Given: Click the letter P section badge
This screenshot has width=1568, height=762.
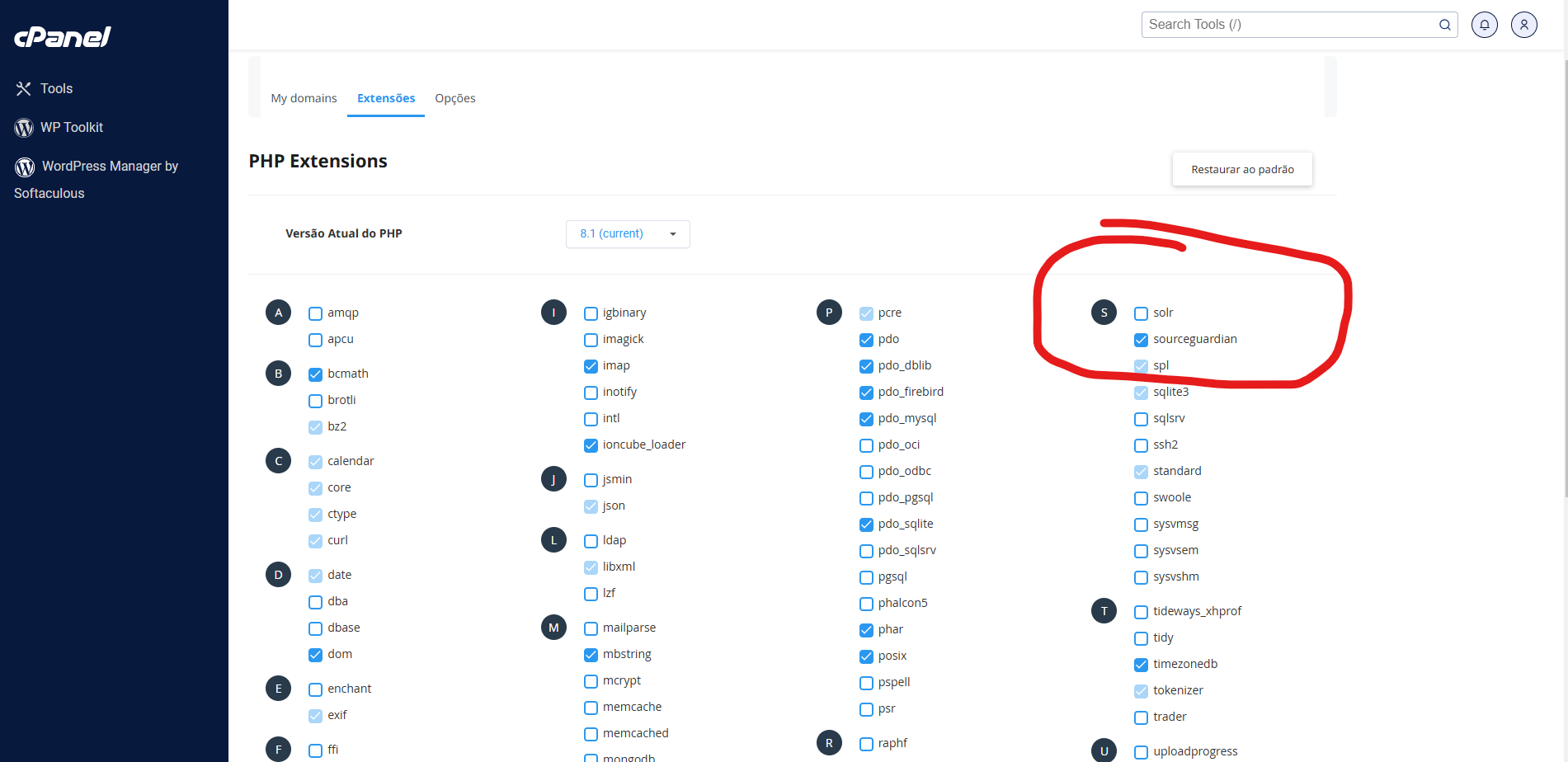Looking at the screenshot, I should coord(828,313).
